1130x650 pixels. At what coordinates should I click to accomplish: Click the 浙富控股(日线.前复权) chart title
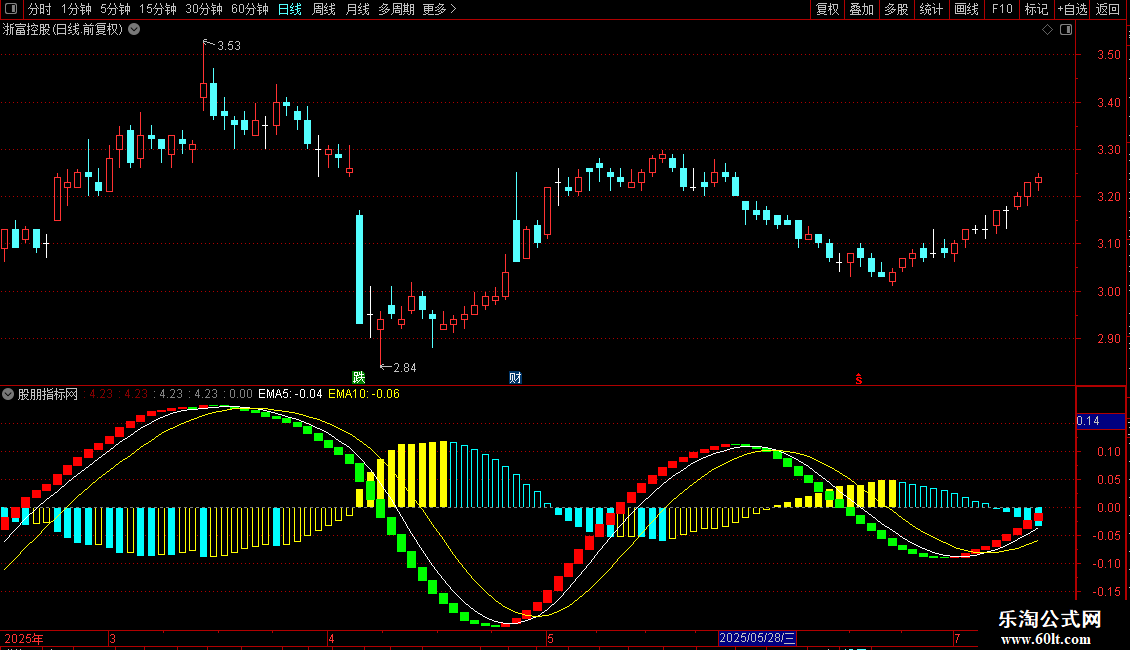[x=63, y=30]
